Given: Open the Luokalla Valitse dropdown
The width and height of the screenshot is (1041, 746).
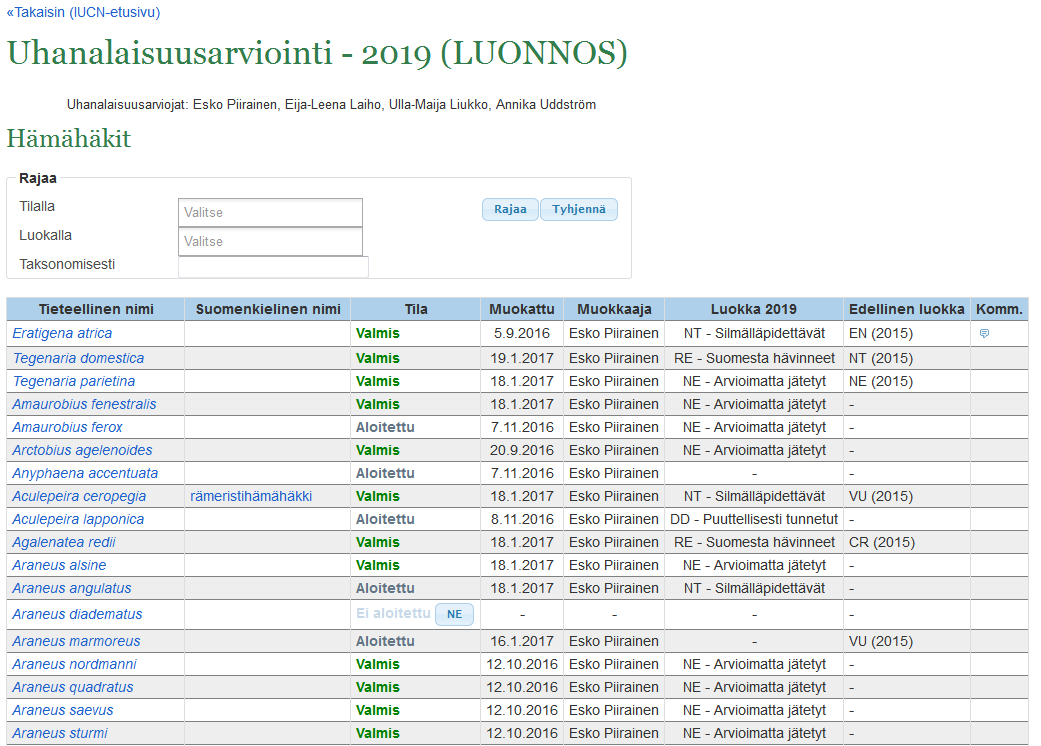Looking at the screenshot, I should coord(270,242).
